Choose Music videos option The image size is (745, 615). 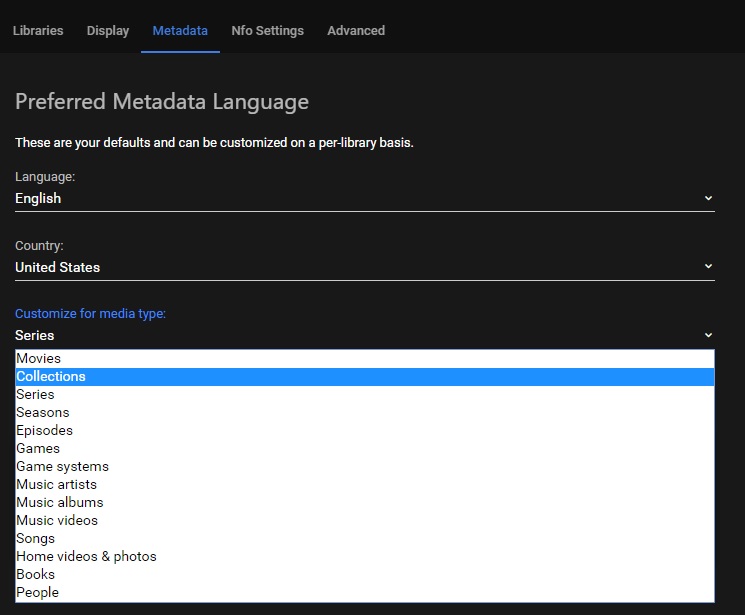(364, 521)
